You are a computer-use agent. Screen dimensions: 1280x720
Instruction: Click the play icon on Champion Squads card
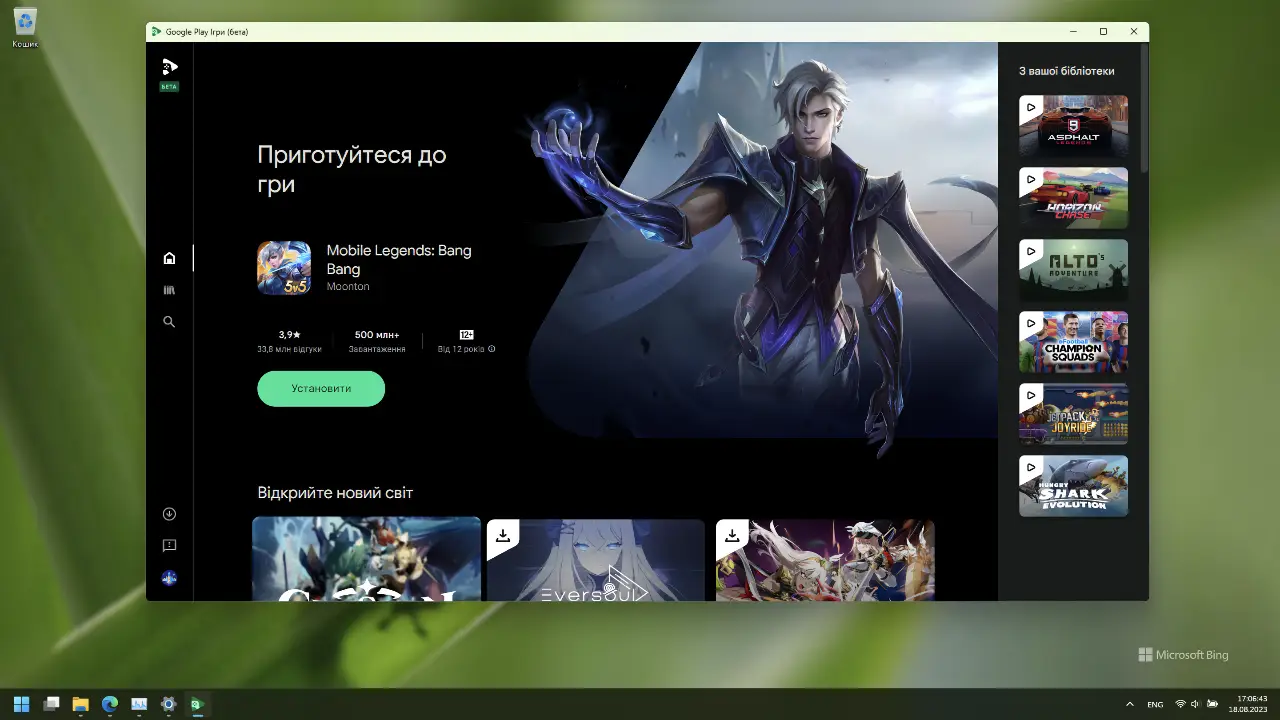(1031, 324)
